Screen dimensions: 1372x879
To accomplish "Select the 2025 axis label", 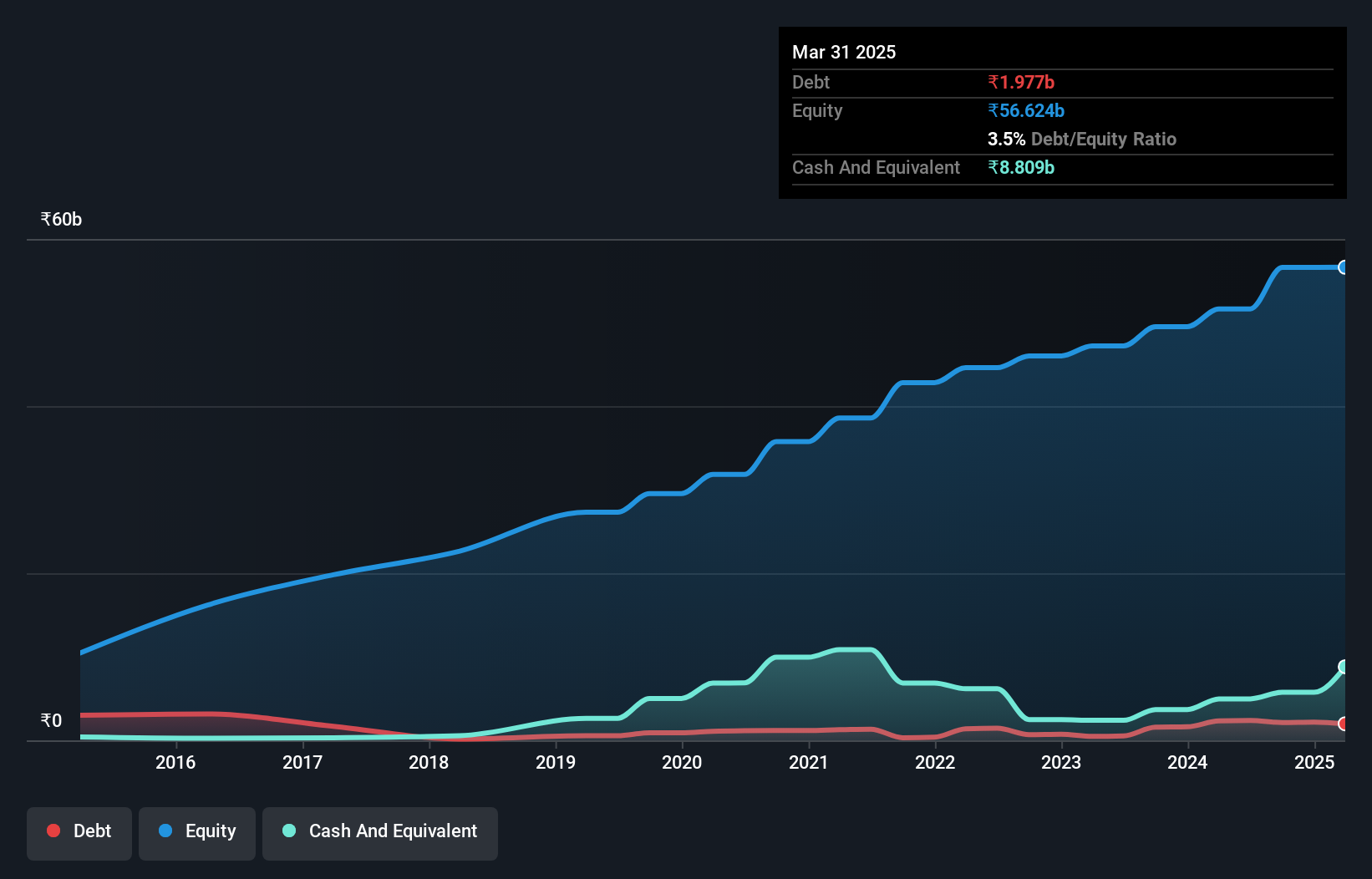I will click(x=1314, y=762).
